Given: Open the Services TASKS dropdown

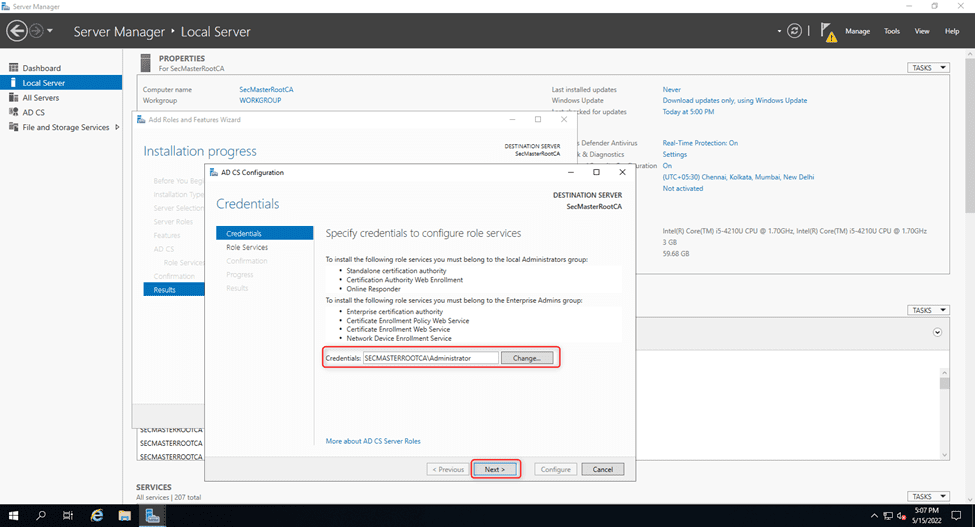Looking at the screenshot, I should pyautogui.click(x=928, y=497).
